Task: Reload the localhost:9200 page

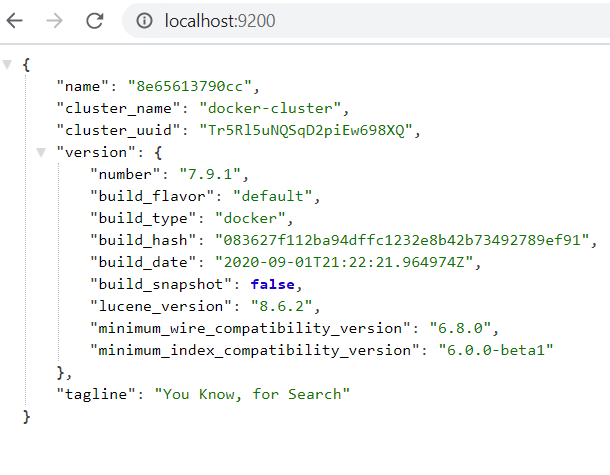Action: coord(95,21)
